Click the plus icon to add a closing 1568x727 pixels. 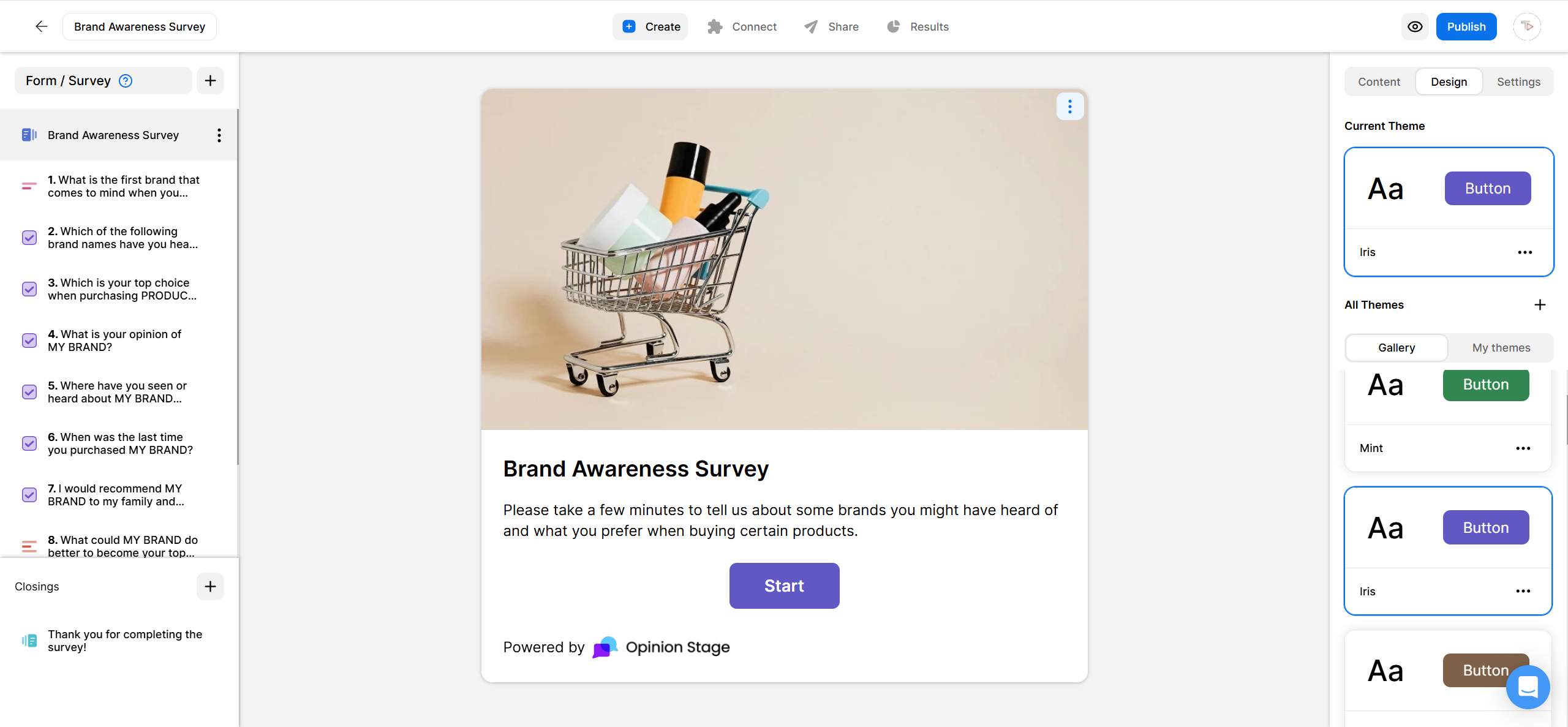(210, 586)
